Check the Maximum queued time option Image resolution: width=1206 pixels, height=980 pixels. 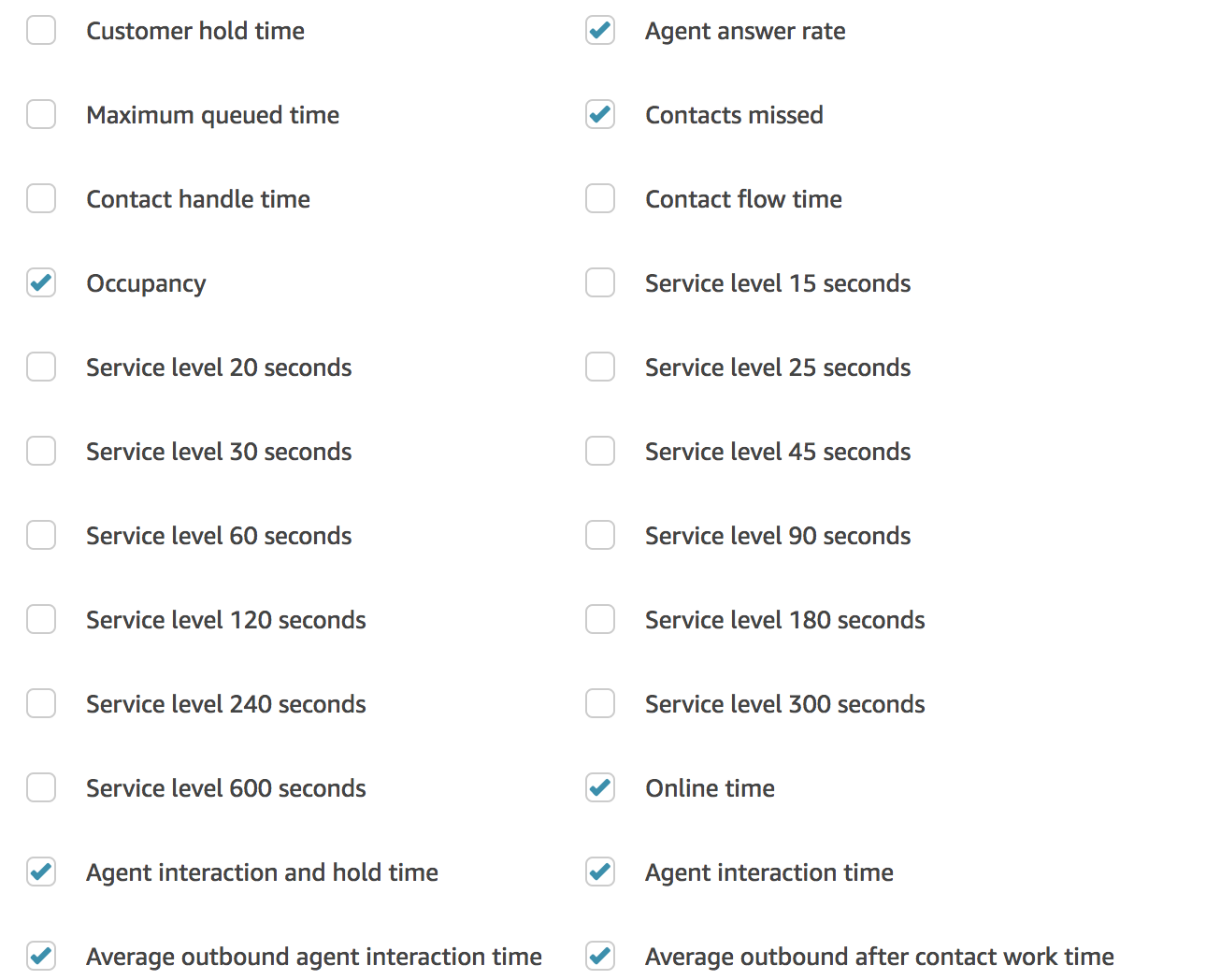click(x=41, y=114)
